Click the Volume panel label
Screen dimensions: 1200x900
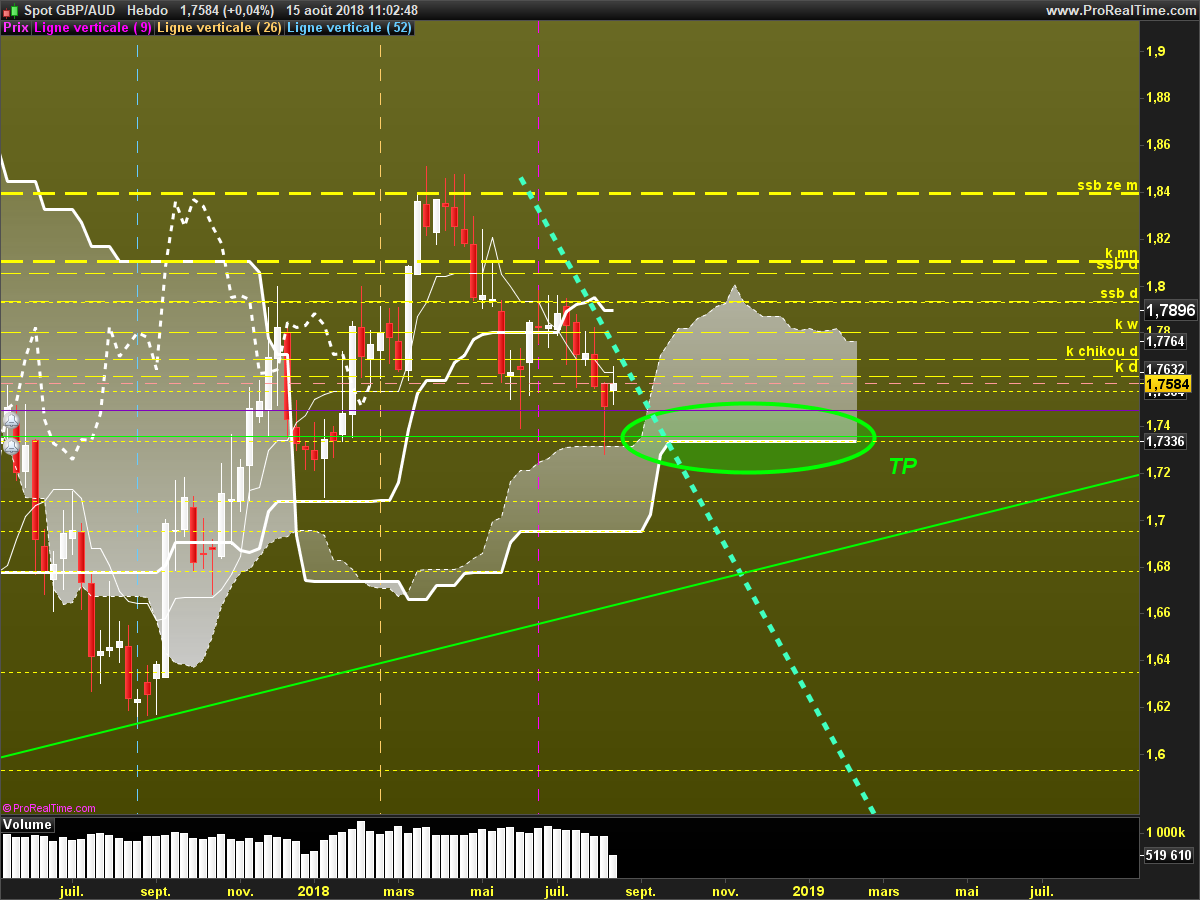click(x=28, y=825)
